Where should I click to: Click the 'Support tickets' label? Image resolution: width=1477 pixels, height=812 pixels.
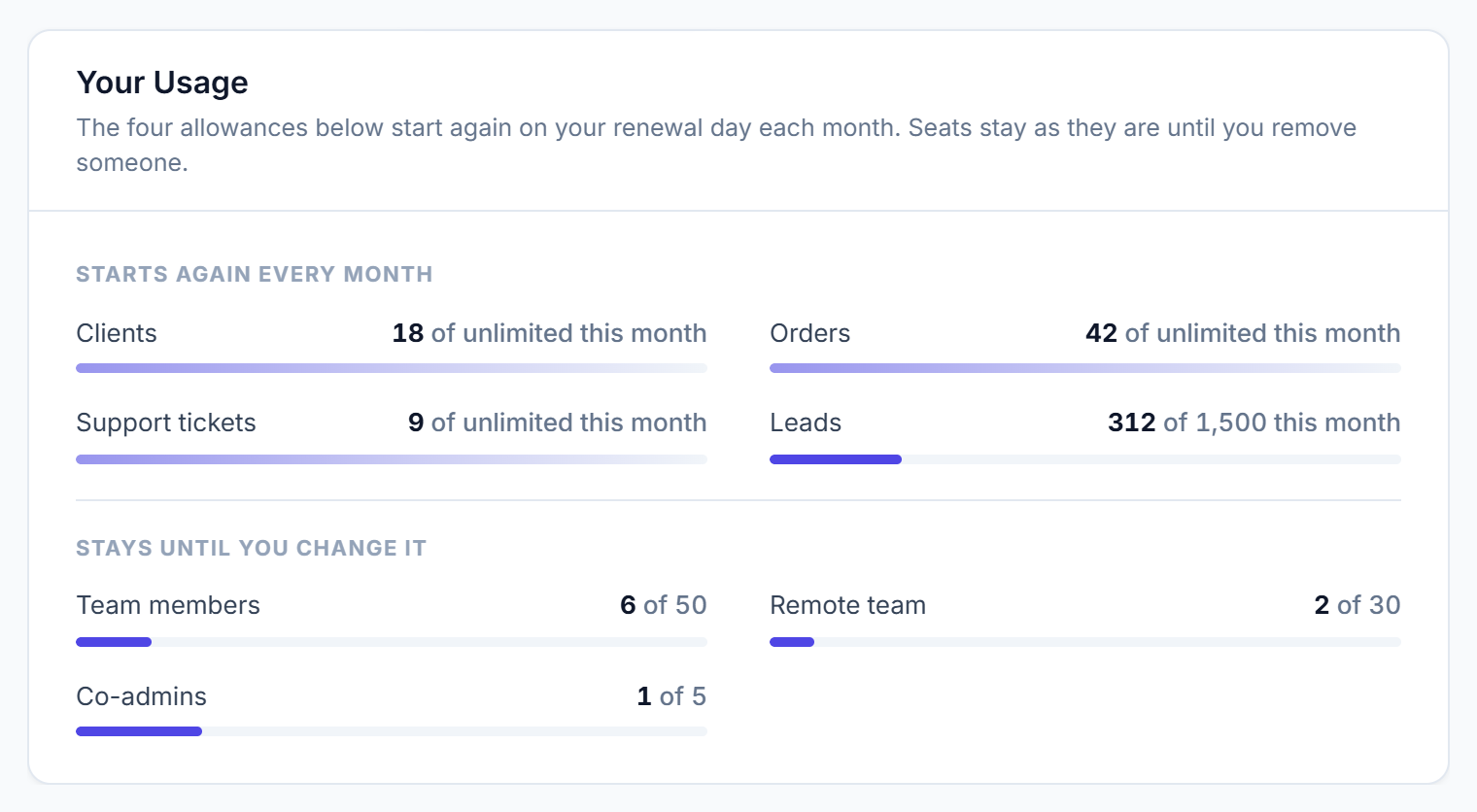(x=166, y=423)
